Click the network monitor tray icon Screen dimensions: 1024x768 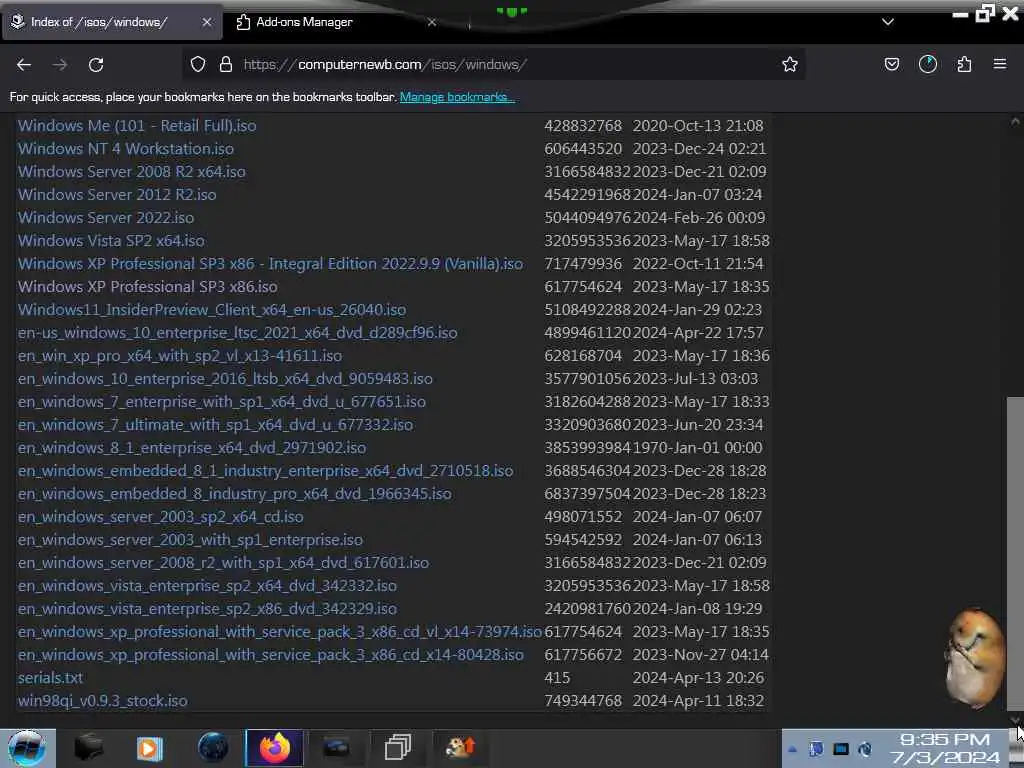[x=841, y=749]
